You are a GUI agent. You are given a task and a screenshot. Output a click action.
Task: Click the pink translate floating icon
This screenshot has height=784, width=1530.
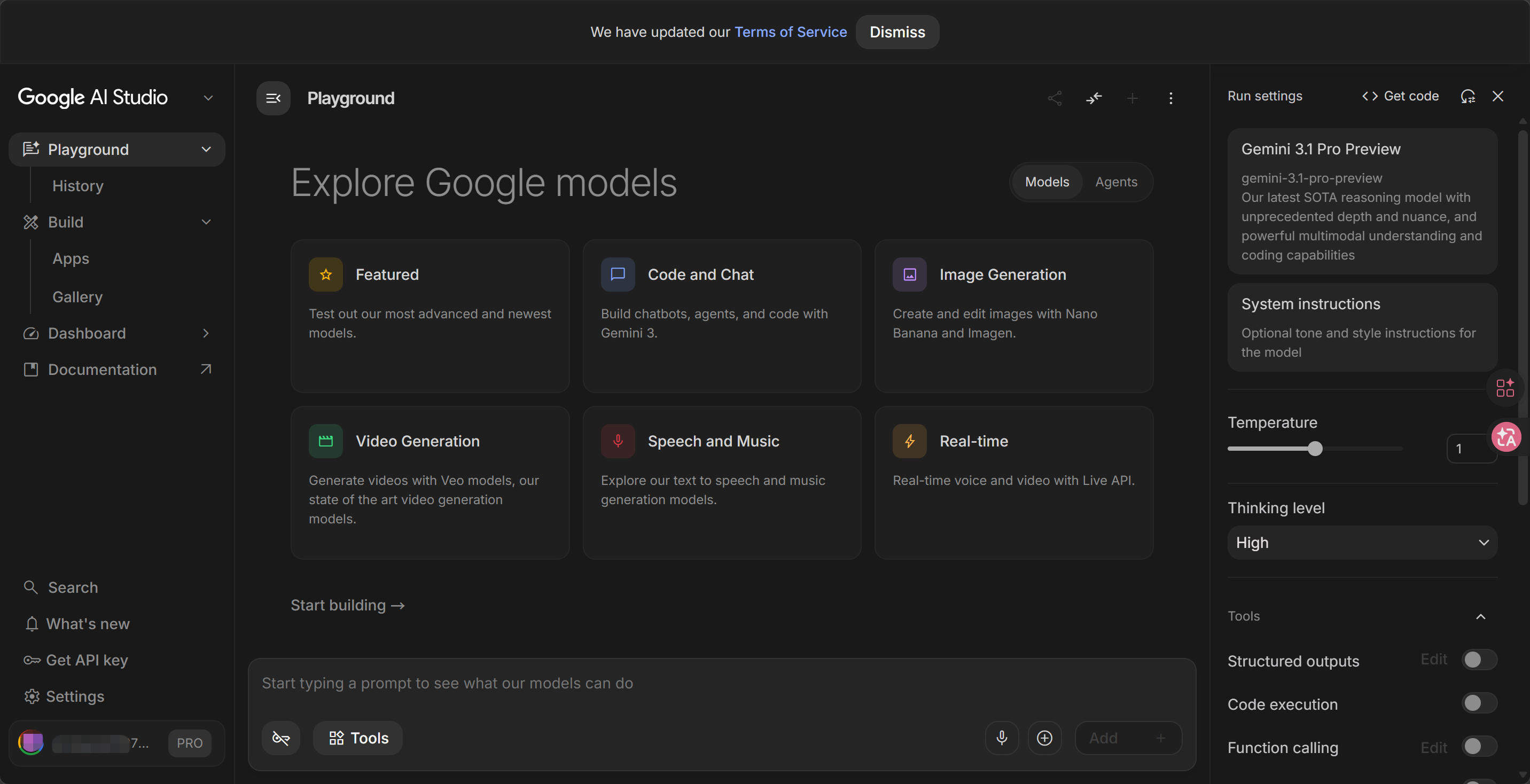(1506, 438)
